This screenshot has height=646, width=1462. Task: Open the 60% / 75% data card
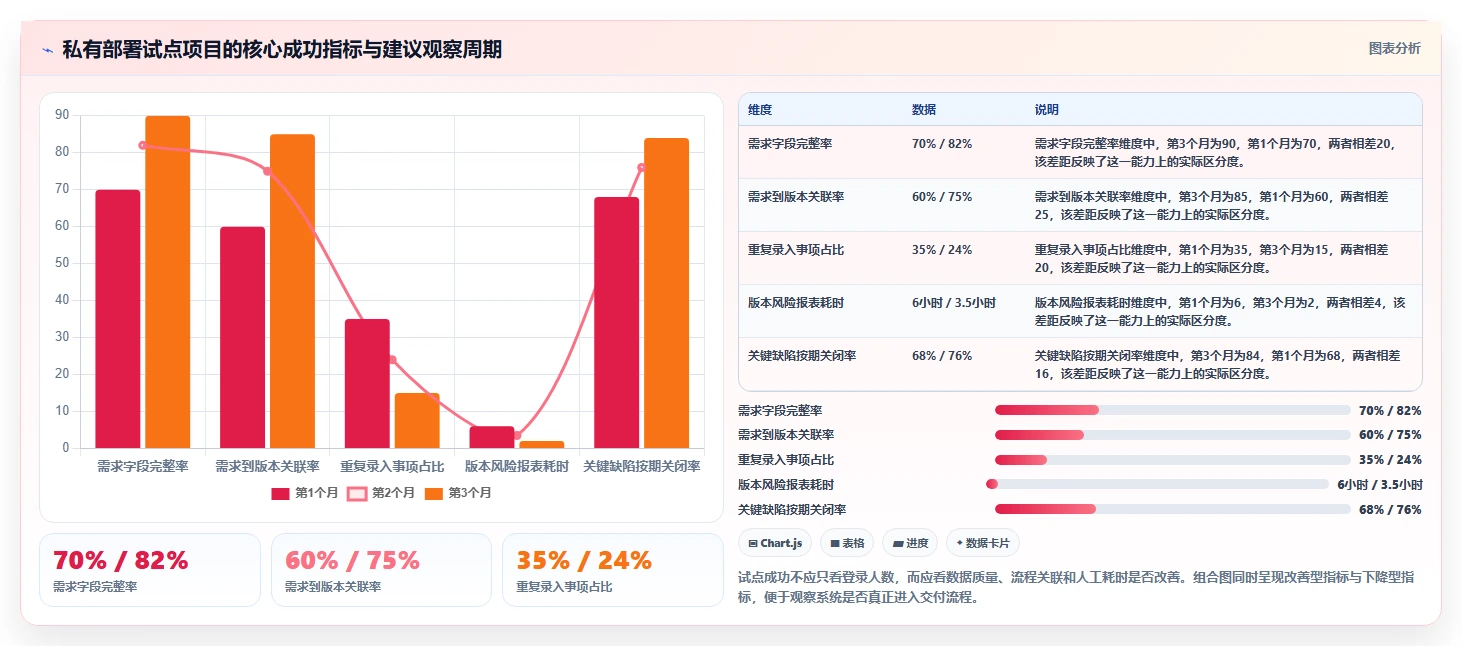[x=381, y=570]
